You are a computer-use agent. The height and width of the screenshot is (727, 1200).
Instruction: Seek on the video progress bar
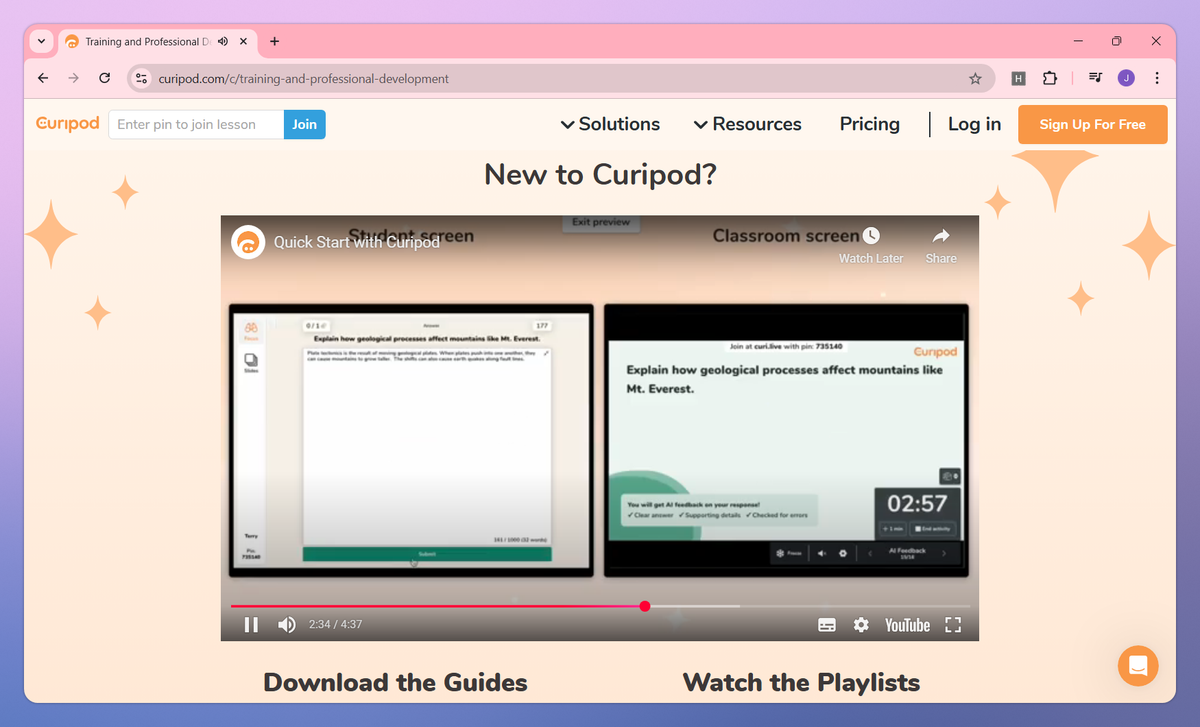(600, 606)
